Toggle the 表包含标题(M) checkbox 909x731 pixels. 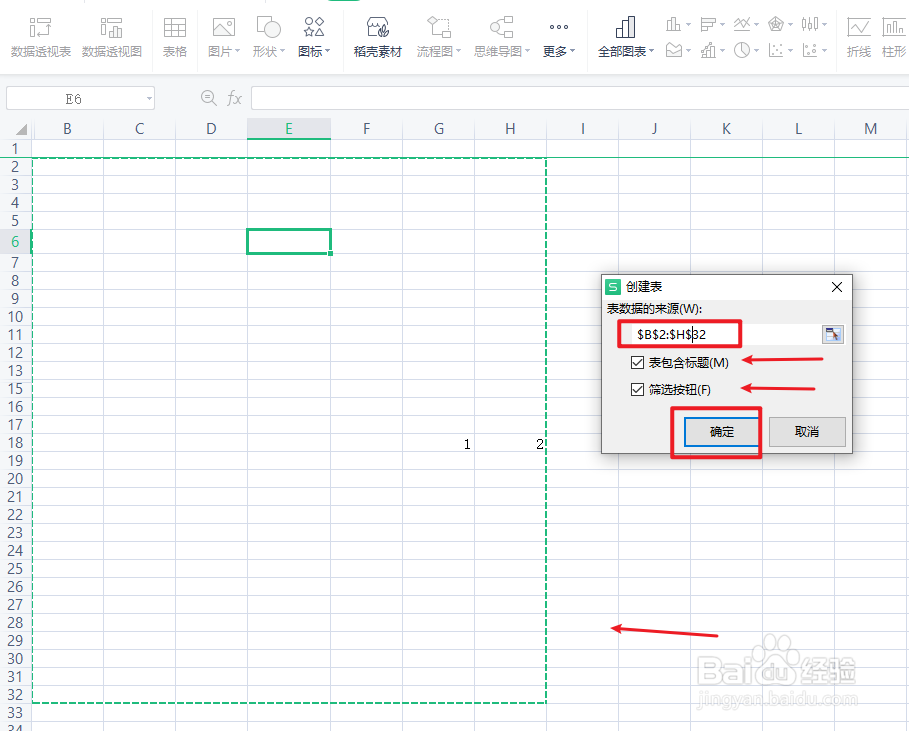[x=637, y=363]
